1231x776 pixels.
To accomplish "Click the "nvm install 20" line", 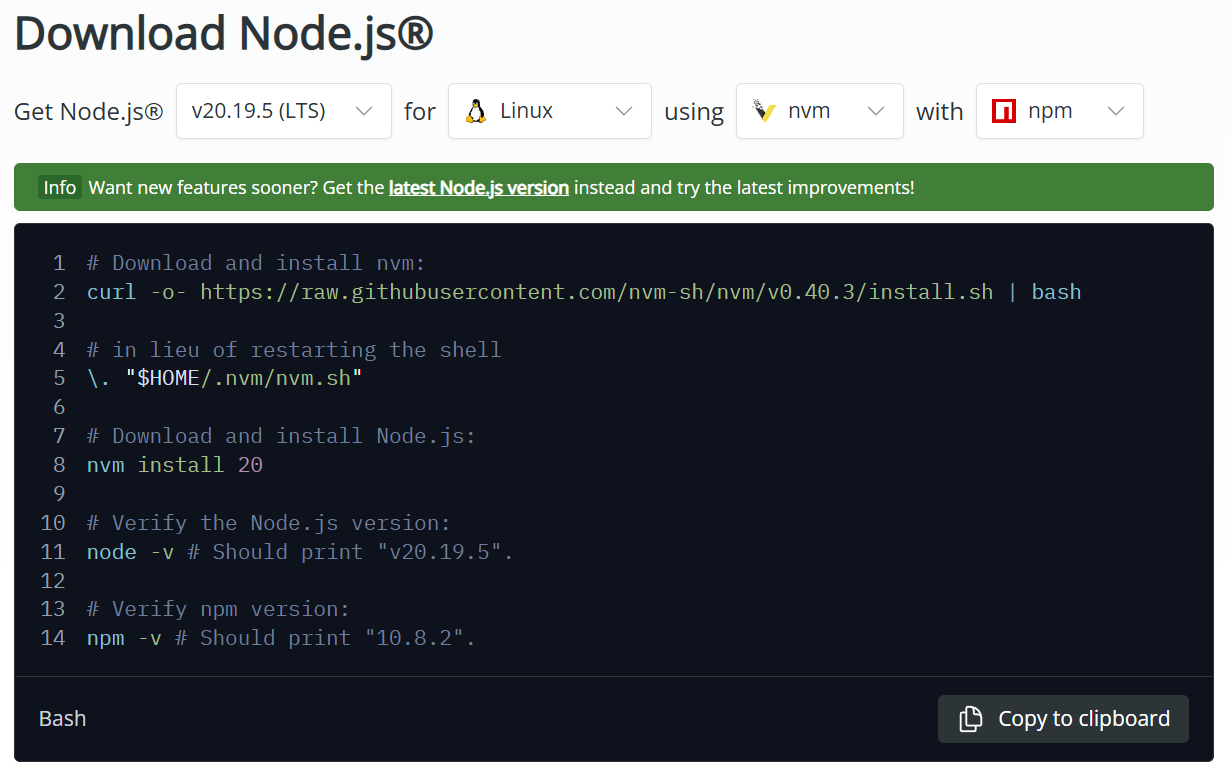I will [175, 465].
